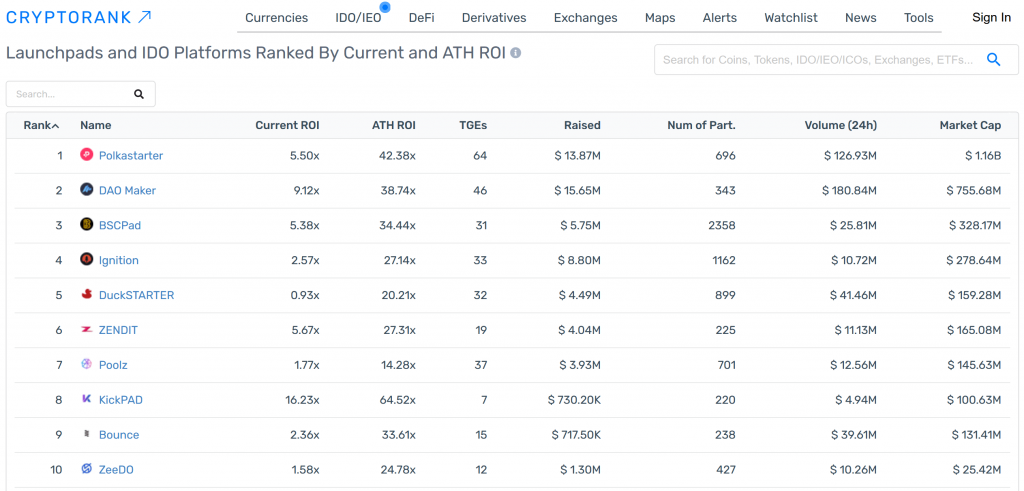Click the $ 730.20K raised cell

573,400
